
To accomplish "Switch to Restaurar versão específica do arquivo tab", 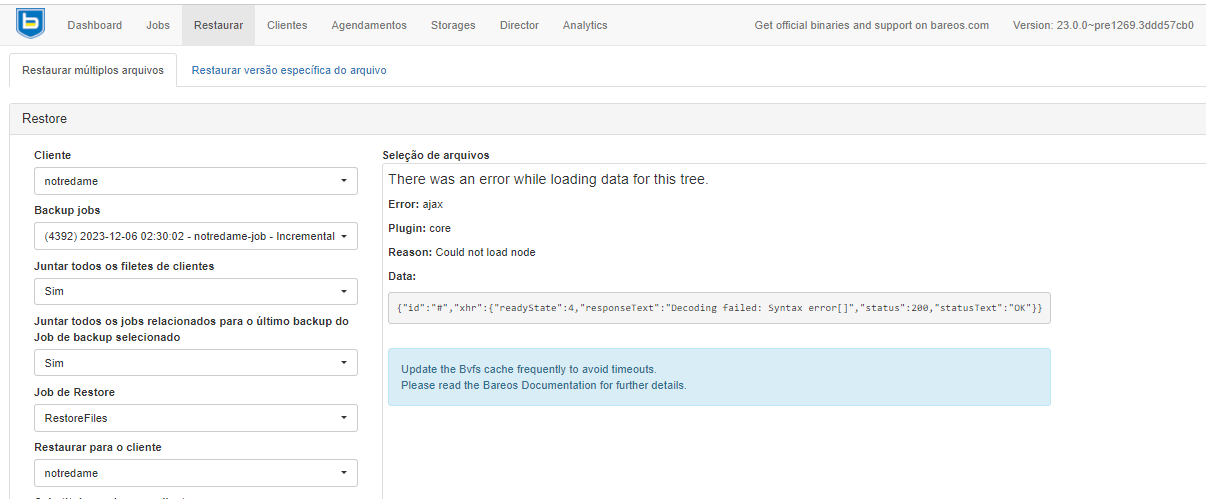I will tap(289, 71).
